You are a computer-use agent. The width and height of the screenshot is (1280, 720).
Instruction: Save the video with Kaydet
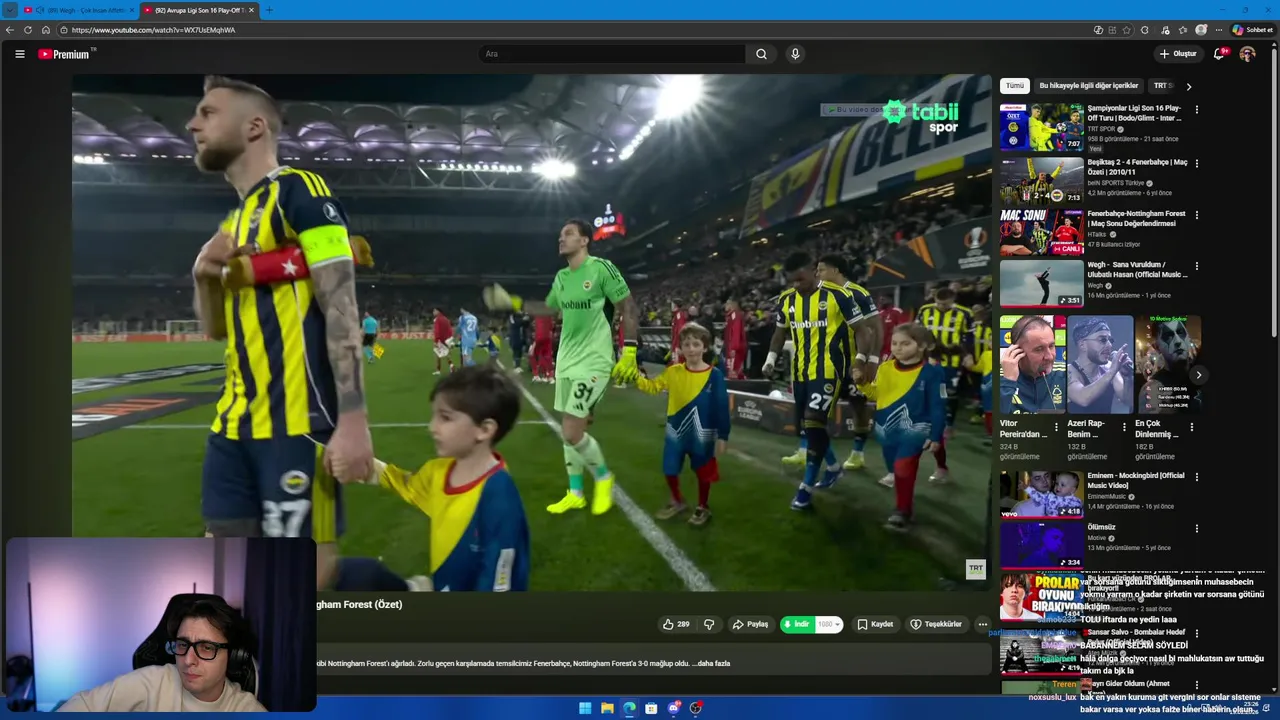coord(875,624)
